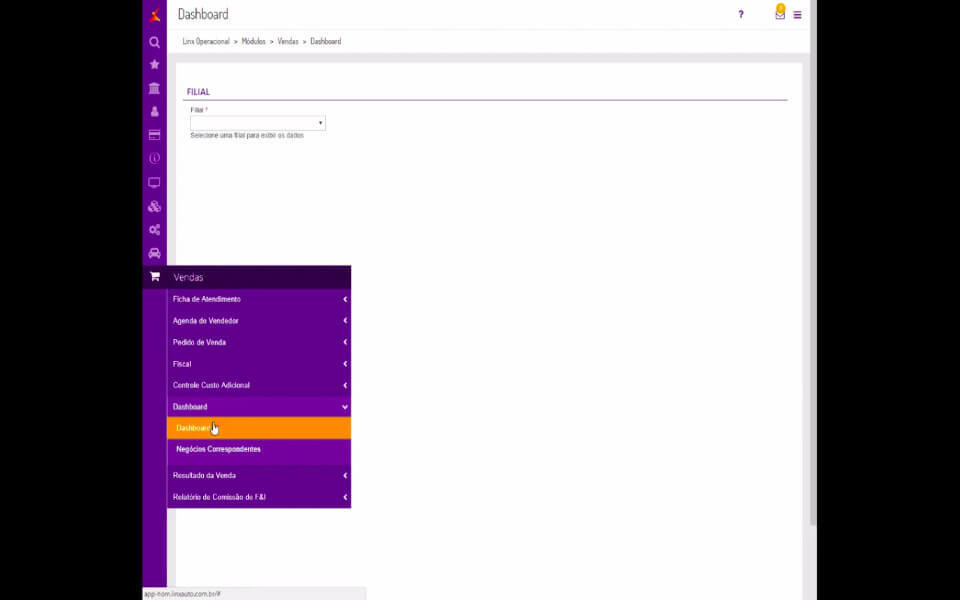Viewport: 960px width, 600px height.
Task: Click the Linx logo in the sidebar
Action: (x=154, y=15)
